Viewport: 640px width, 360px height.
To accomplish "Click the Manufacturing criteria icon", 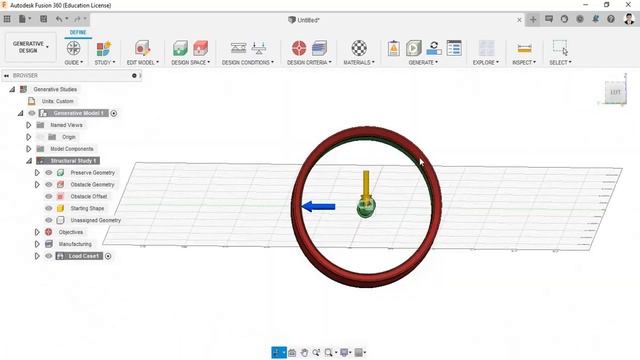I will (x=320, y=48).
